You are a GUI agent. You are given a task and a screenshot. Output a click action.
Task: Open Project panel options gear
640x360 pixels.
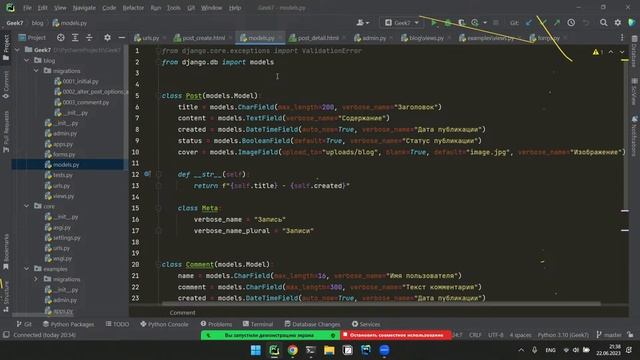point(107,38)
